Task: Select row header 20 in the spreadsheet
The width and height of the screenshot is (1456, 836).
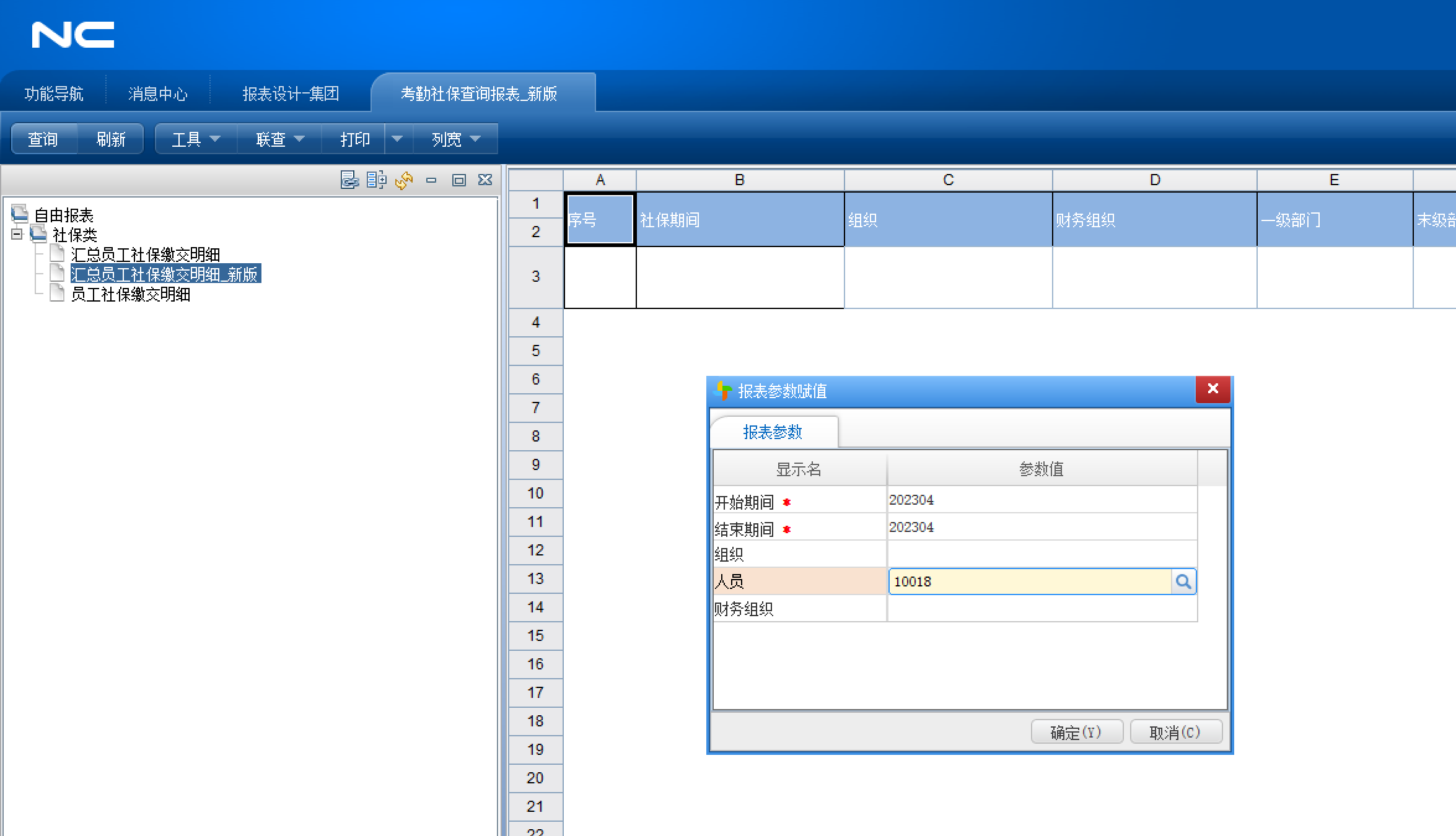Action: click(x=535, y=778)
